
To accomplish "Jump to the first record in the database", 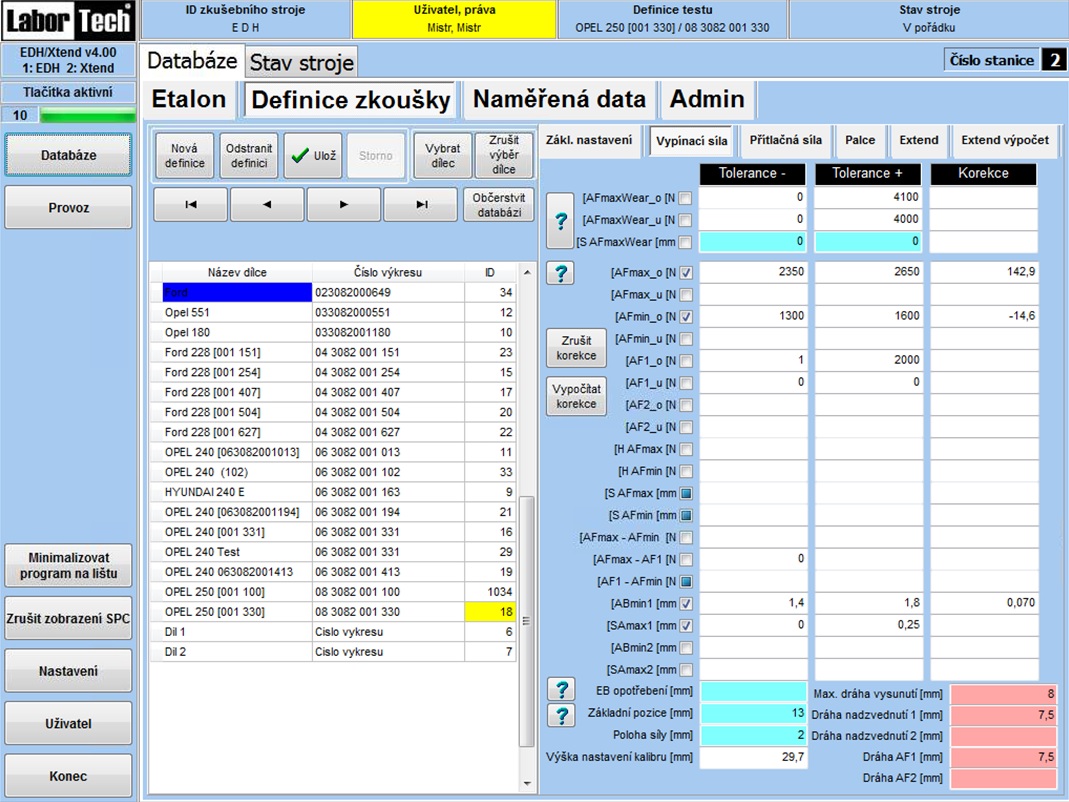I will (x=190, y=205).
